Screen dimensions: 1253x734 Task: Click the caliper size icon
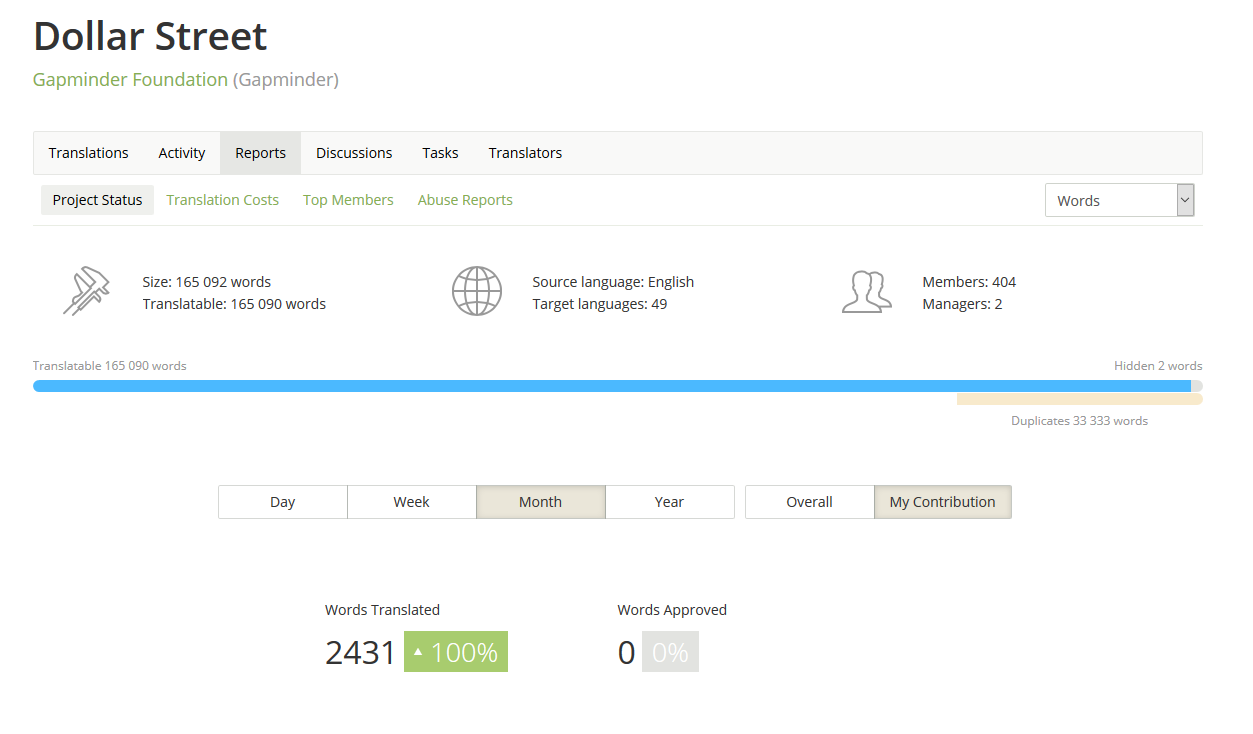click(86, 291)
